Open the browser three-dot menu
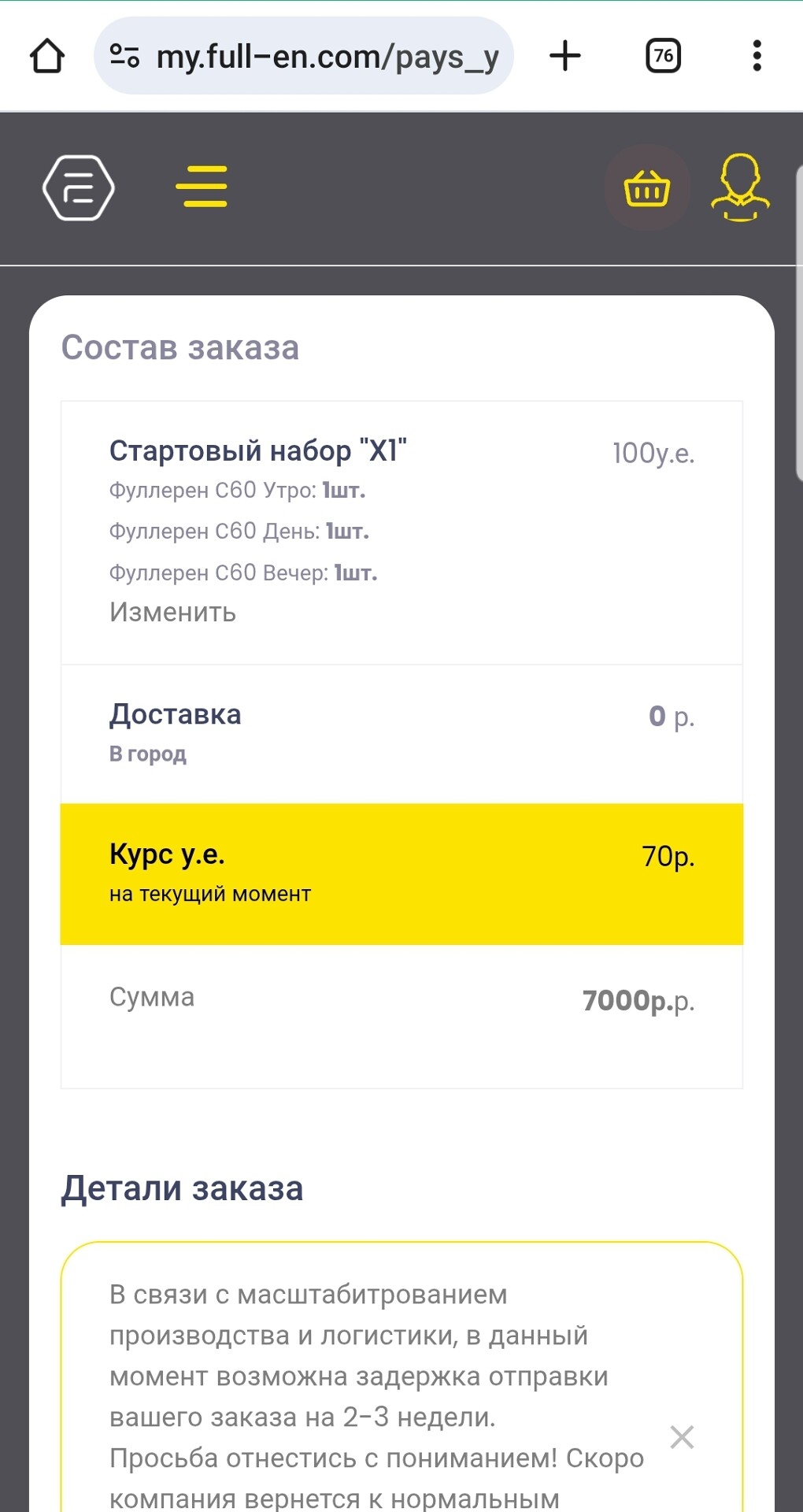This screenshot has width=803, height=1512. (757, 56)
